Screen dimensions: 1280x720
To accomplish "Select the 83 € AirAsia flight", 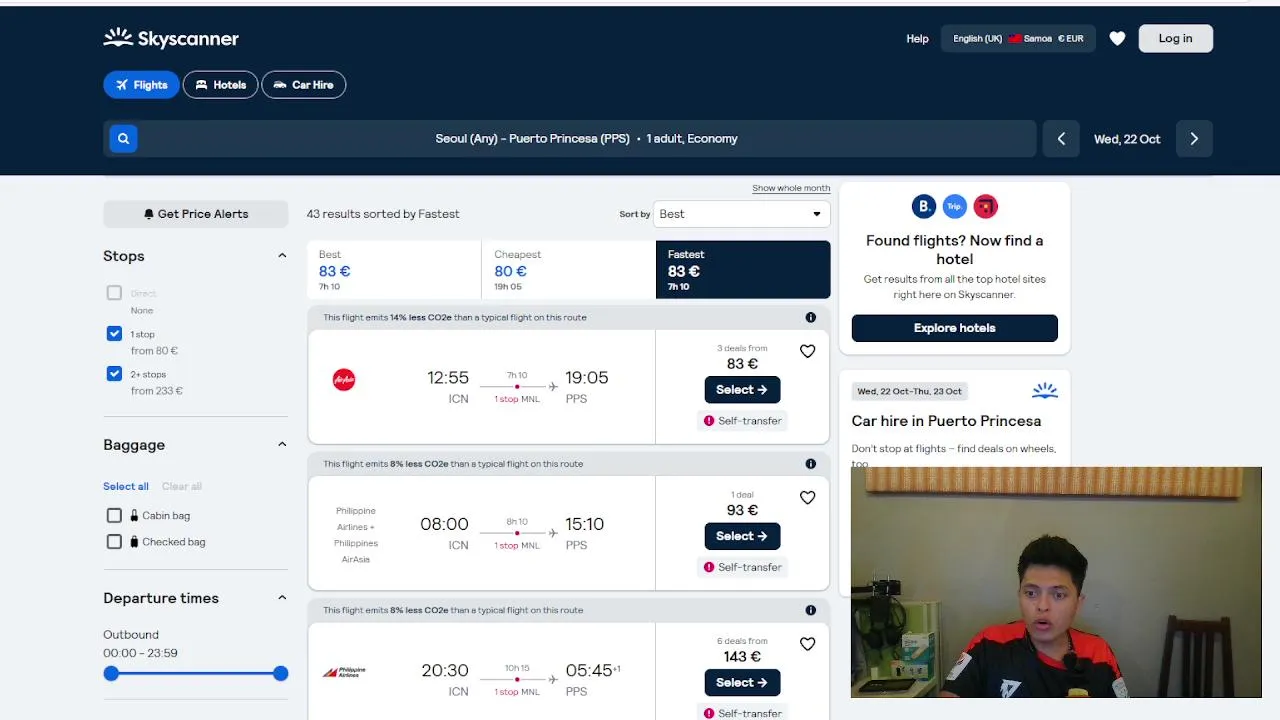I will tap(742, 389).
